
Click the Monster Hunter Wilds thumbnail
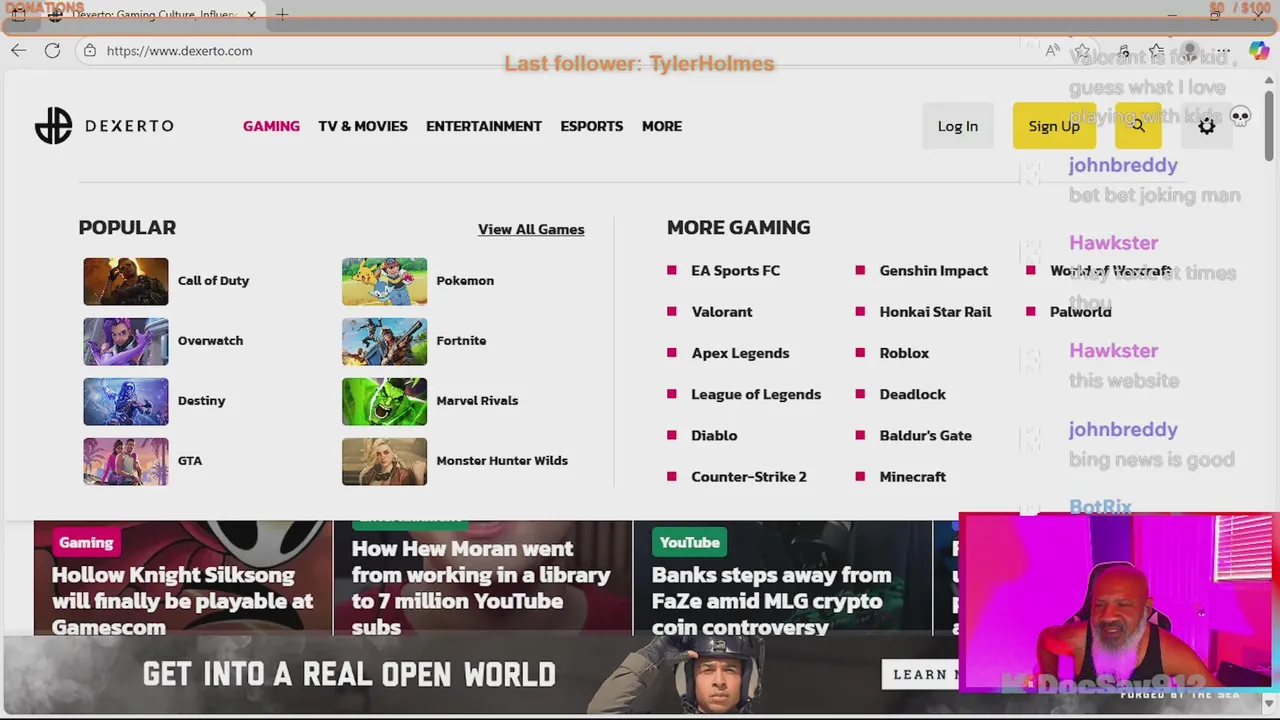384,461
